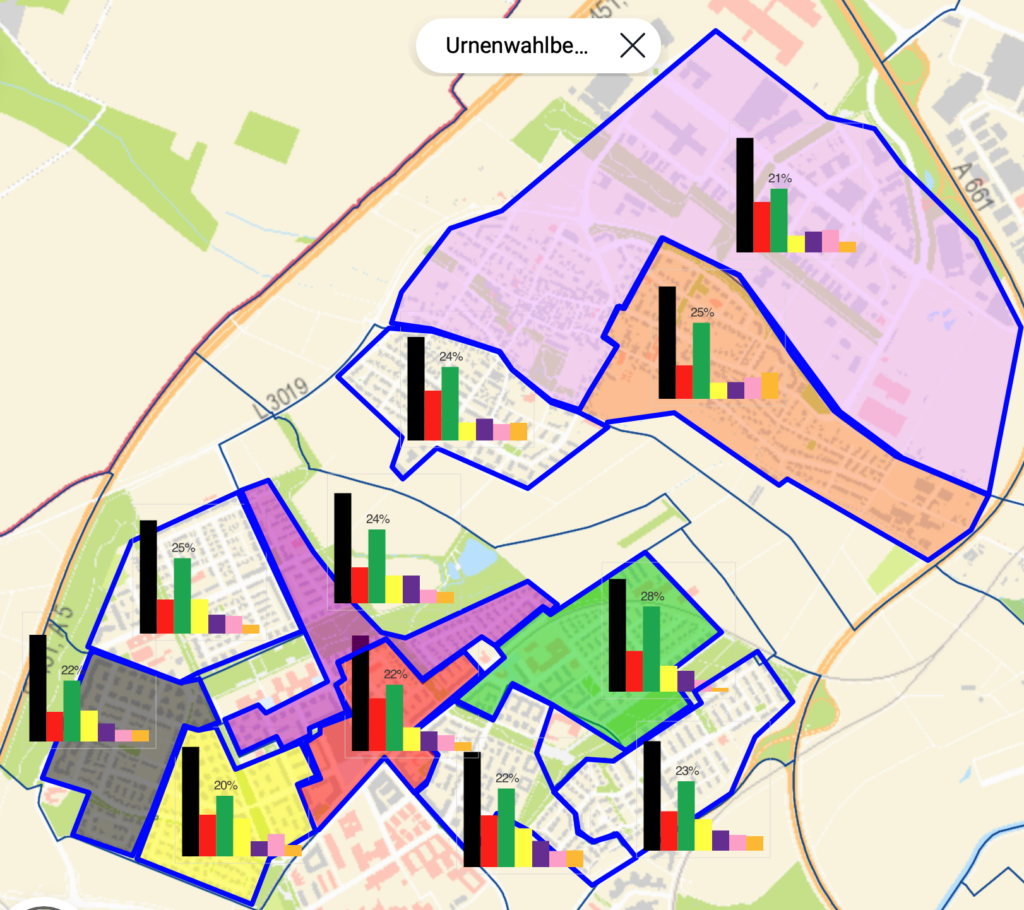Click the orange bar in the 25% orange-district chart
1024x910 pixels.
(770, 386)
